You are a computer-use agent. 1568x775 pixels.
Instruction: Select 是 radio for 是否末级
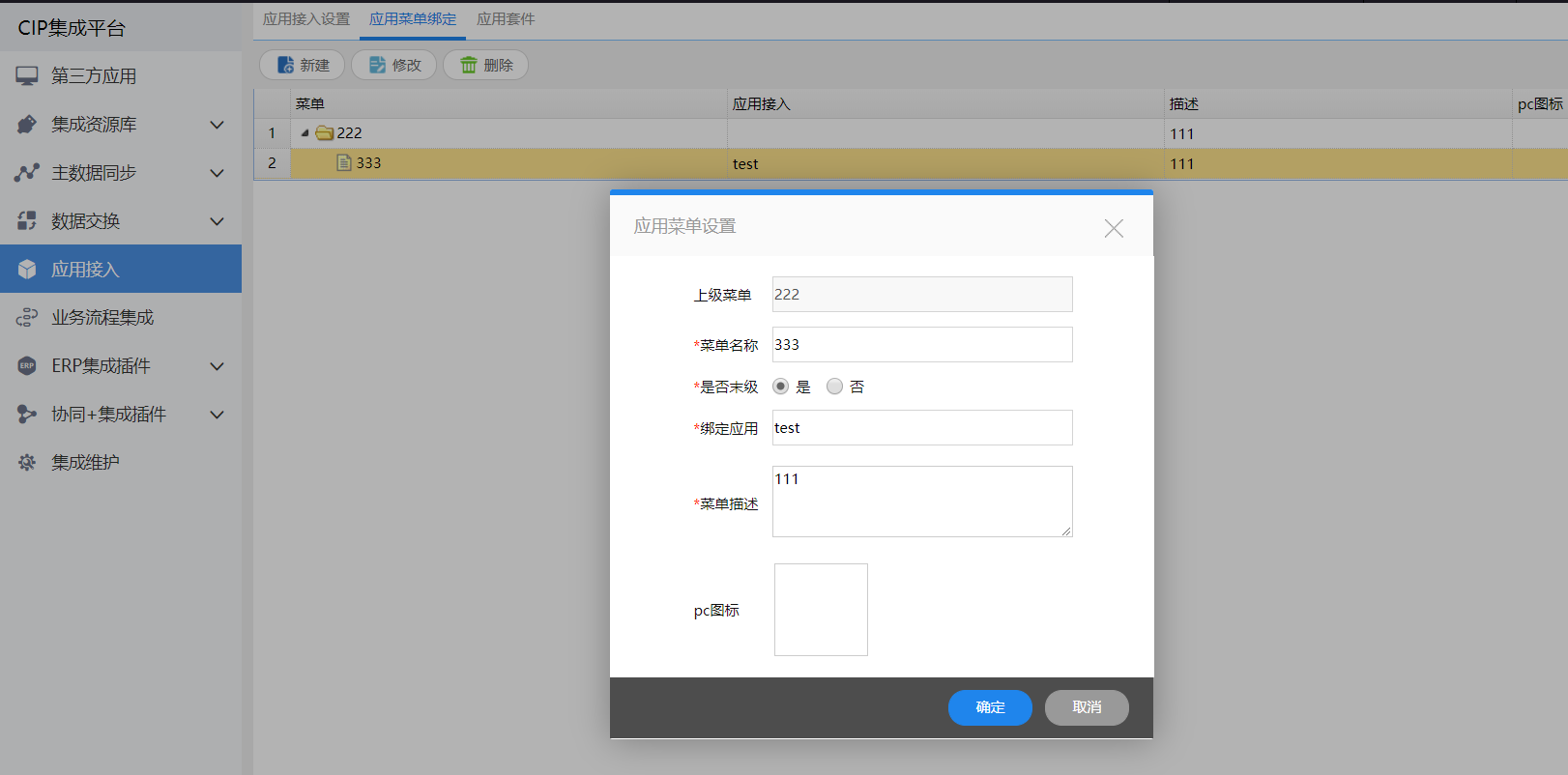781,387
